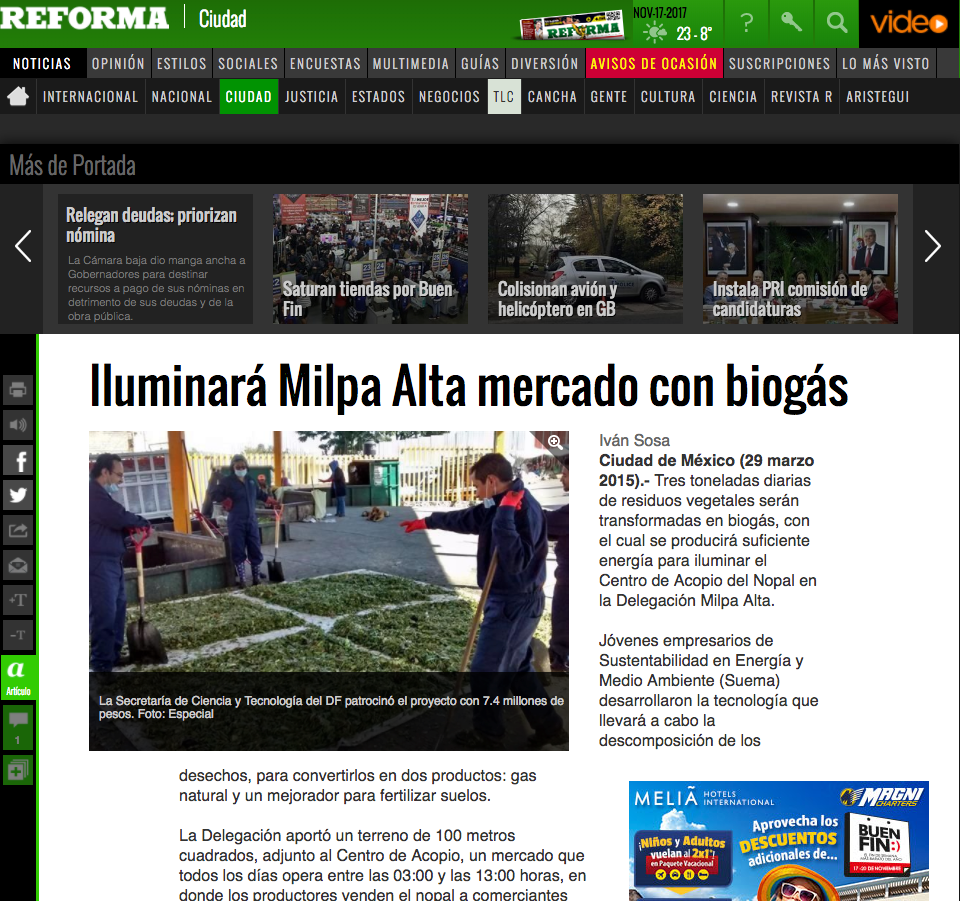960x901 pixels.
Task: Decrease article text size (-T)
Action: coord(18,635)
